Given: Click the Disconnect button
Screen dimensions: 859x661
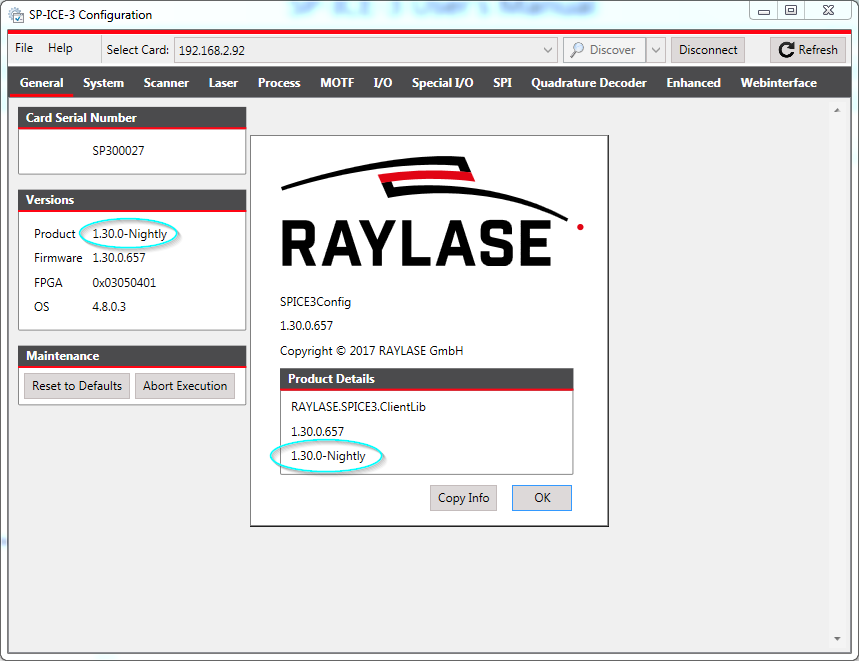Looking at the screenshot, I should (x=708, y=50).
